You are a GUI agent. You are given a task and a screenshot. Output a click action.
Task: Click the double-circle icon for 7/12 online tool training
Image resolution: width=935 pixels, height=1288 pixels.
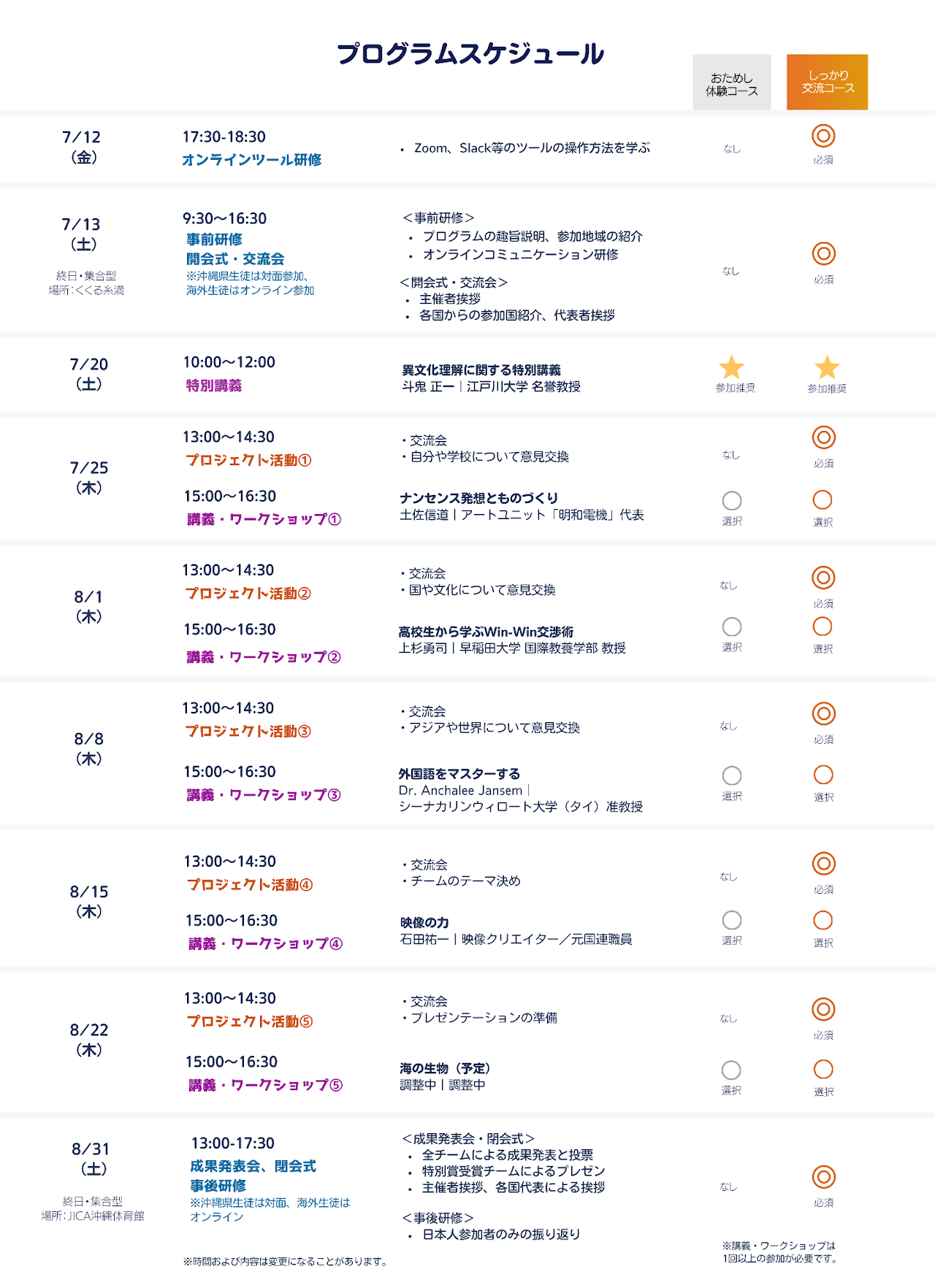pos(823,137)
